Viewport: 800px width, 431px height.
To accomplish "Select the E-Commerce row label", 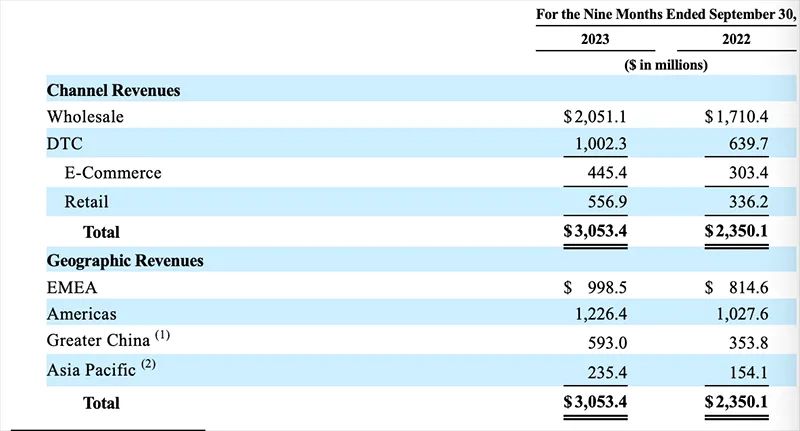I will [x=113, y=173].
